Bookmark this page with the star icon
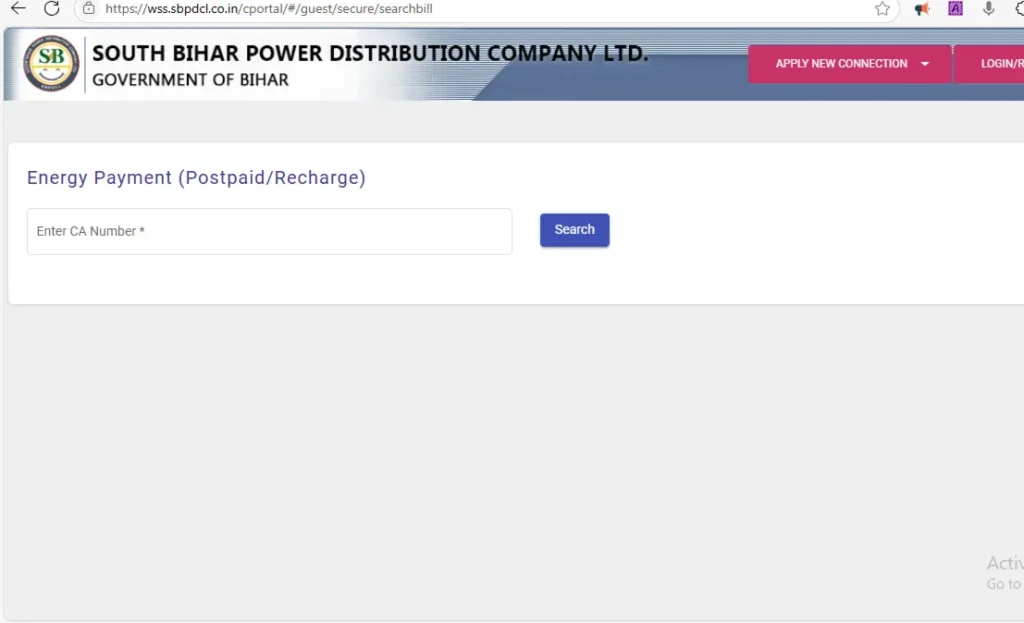The image size is (1024, 623). point(882,8)
